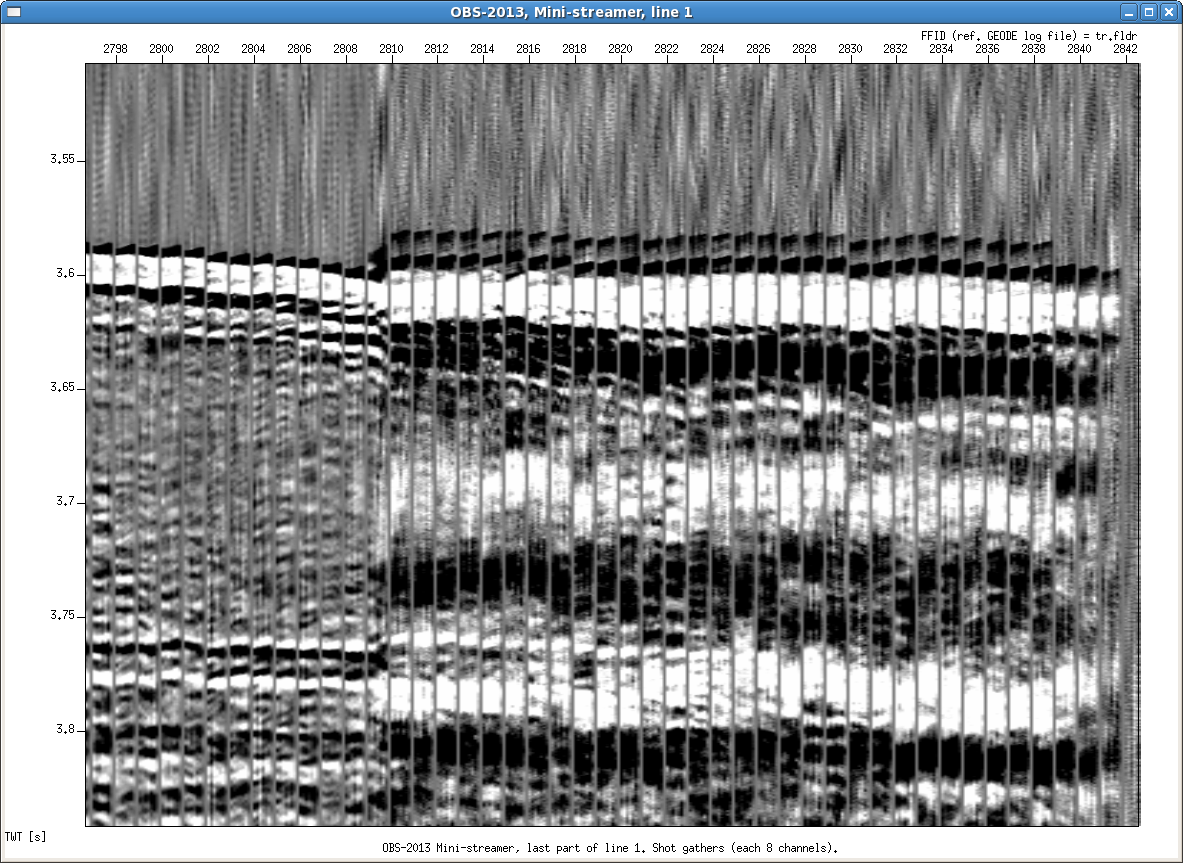This screenshot has width=1183, height=863.
Task: Select the 2836 FFID axis label
Action: [x=987, y=48]
